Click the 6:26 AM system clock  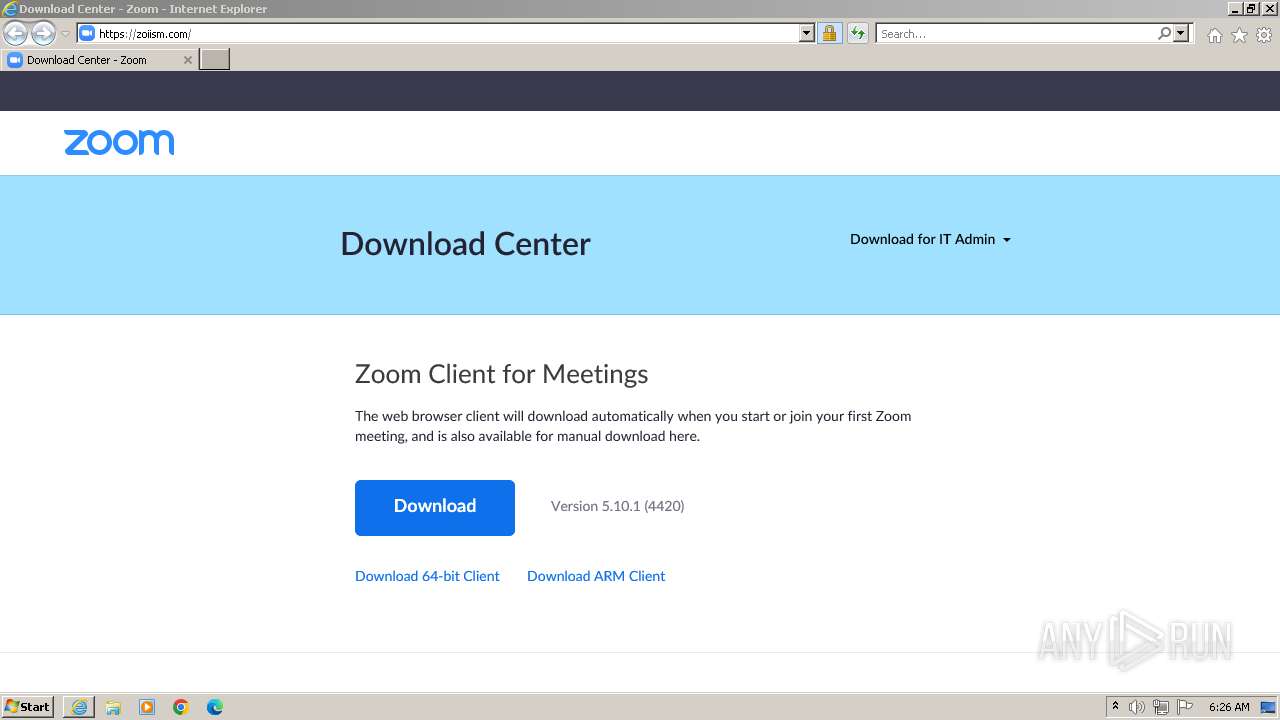[1229, 707]
